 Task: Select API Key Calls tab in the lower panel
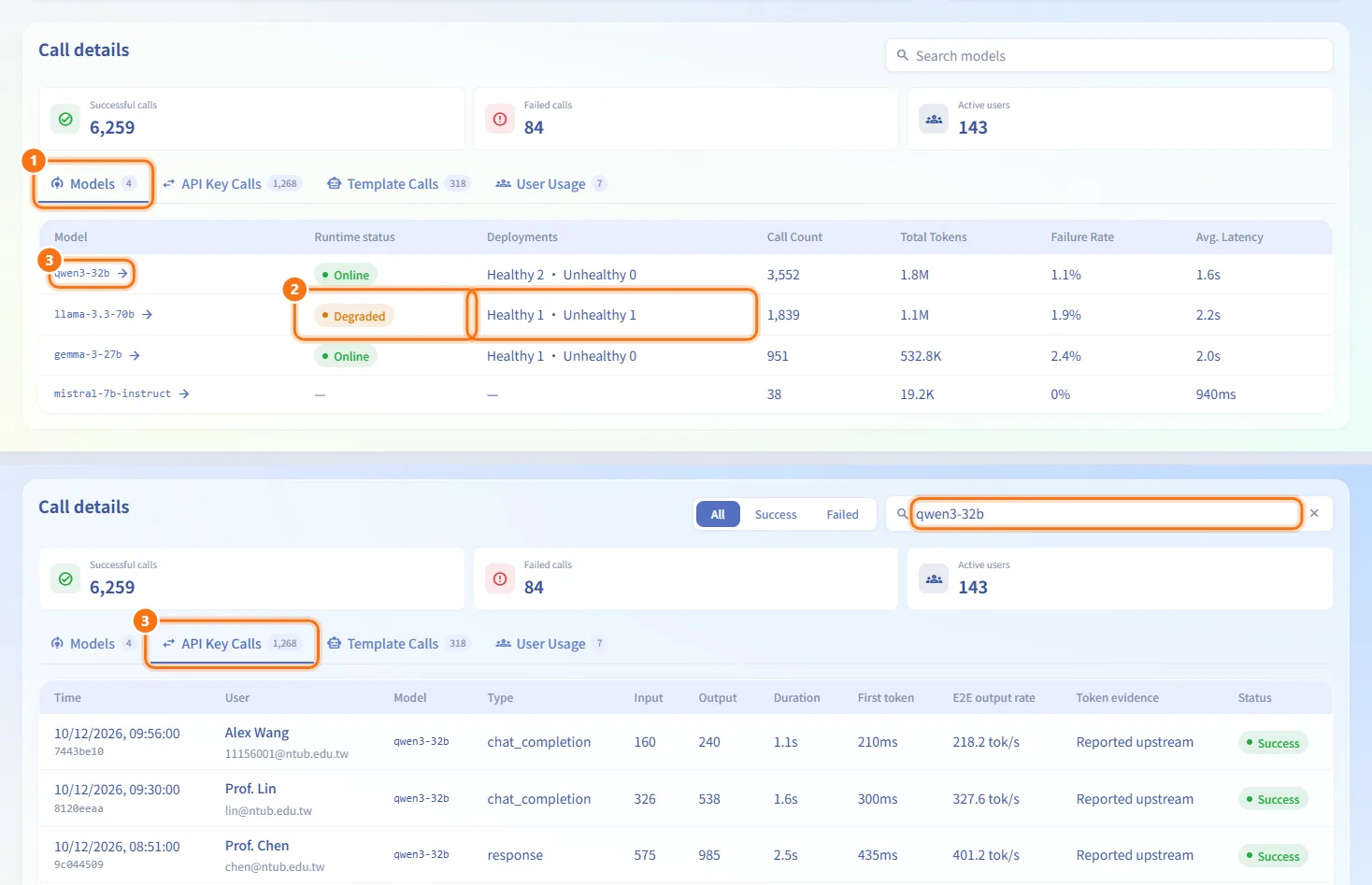click(231, 644)
